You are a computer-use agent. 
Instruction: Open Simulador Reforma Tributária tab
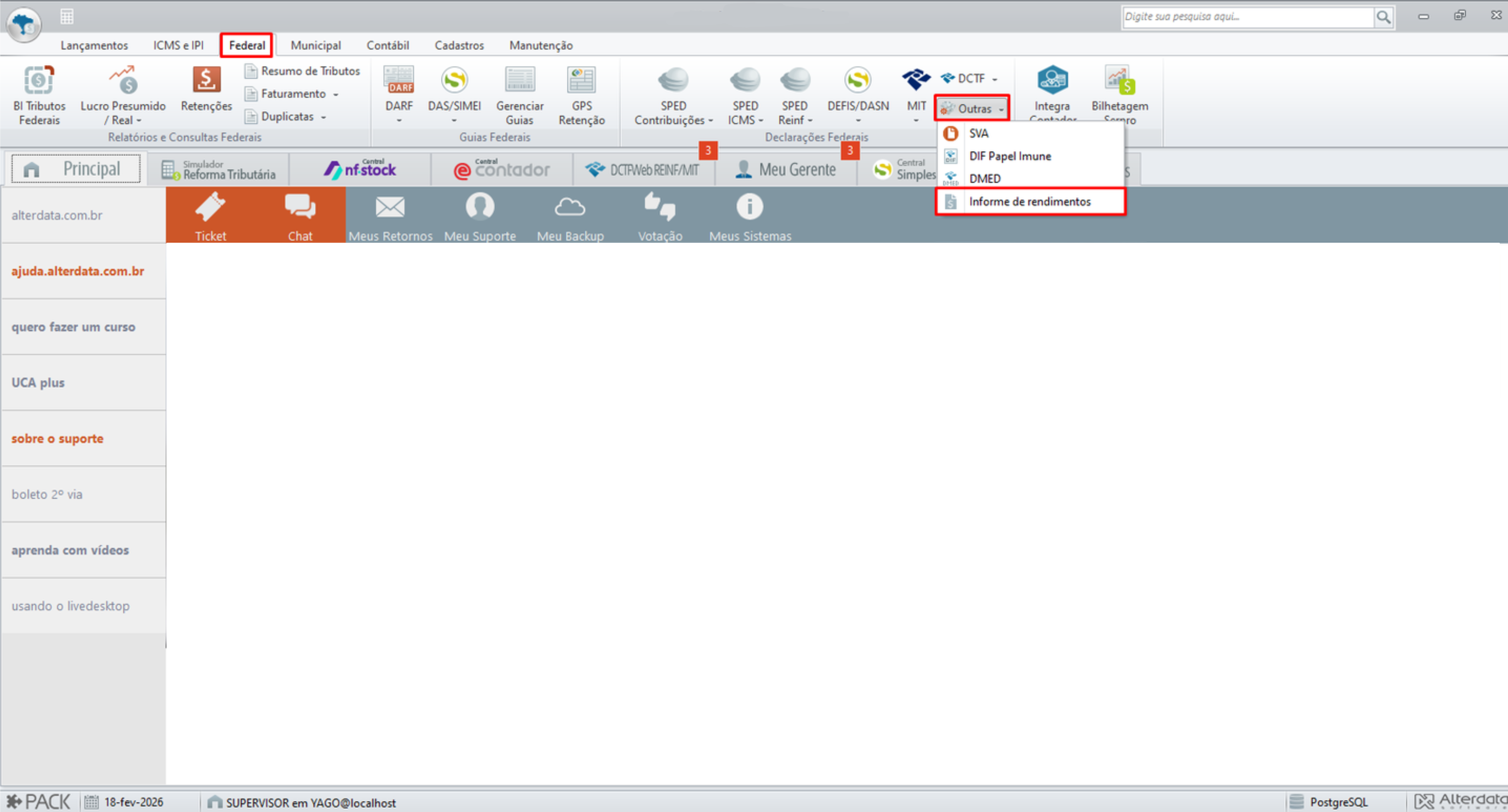coord(218,169)
